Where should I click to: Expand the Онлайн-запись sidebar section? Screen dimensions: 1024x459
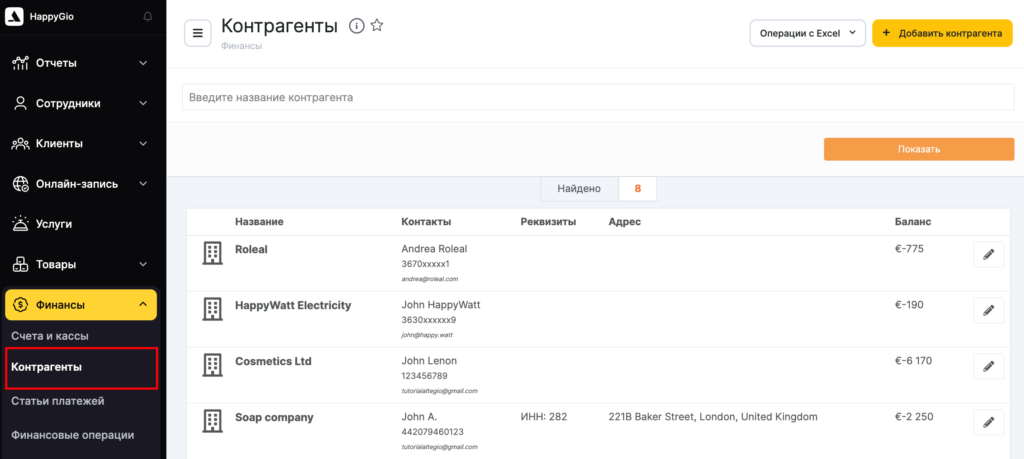click(80, 184)
